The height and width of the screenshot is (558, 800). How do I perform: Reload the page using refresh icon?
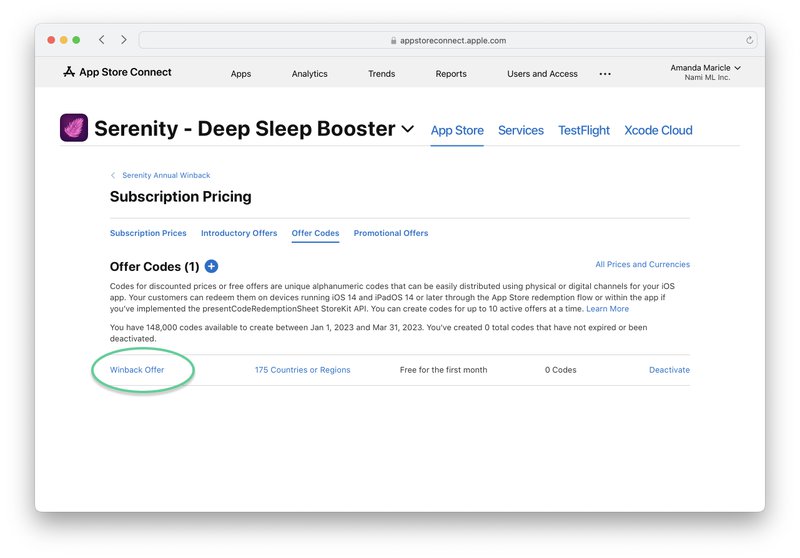[x=749, y=40]
